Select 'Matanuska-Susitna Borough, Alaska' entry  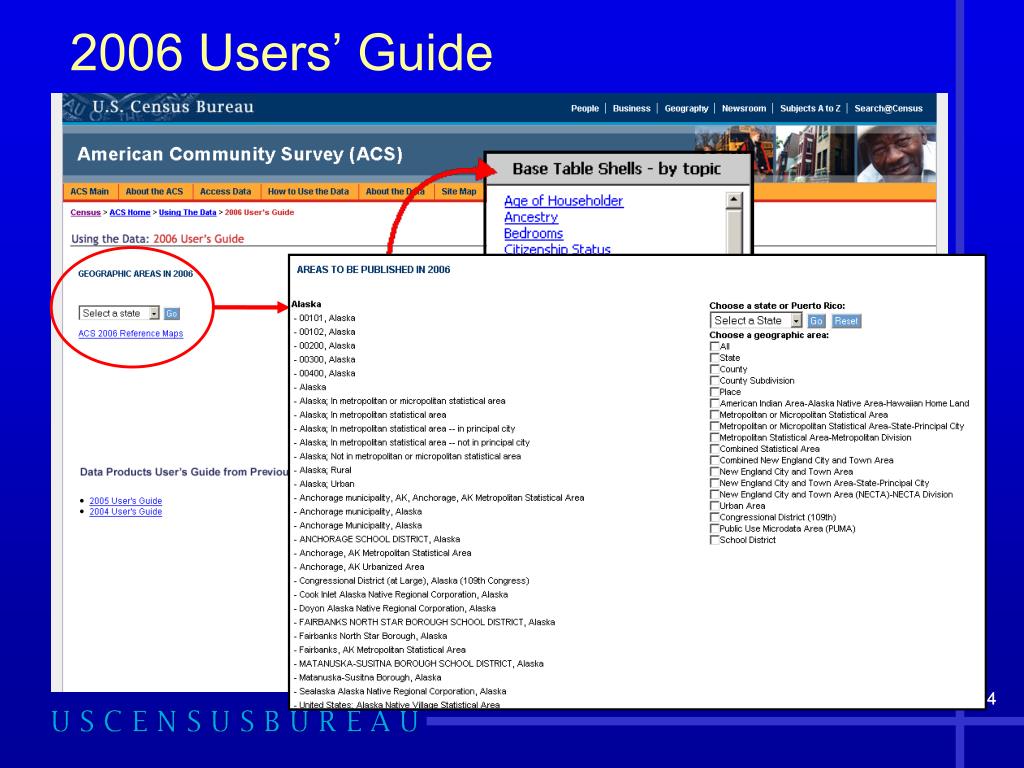368,677
